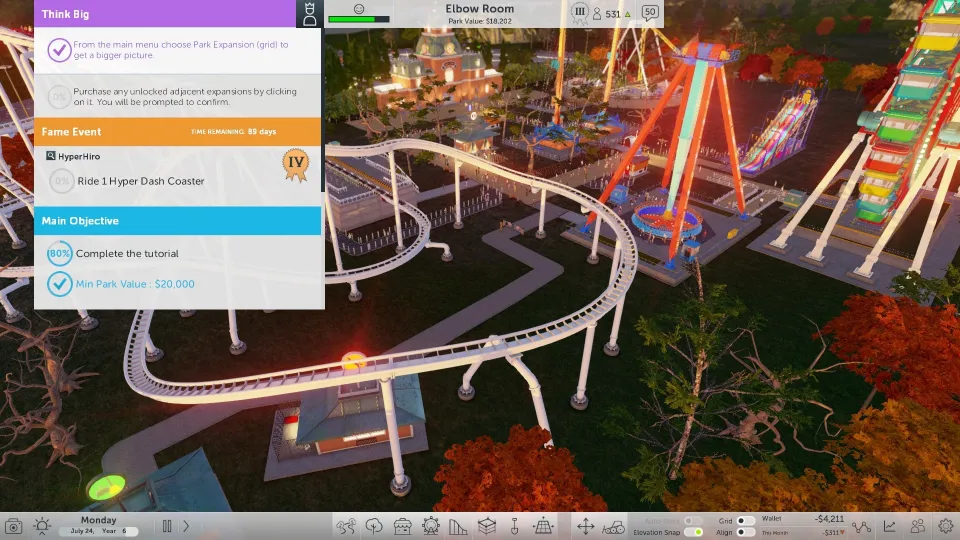Open the scenery and trees menu
Screen dimensions: 960x540
click(375, 526)
